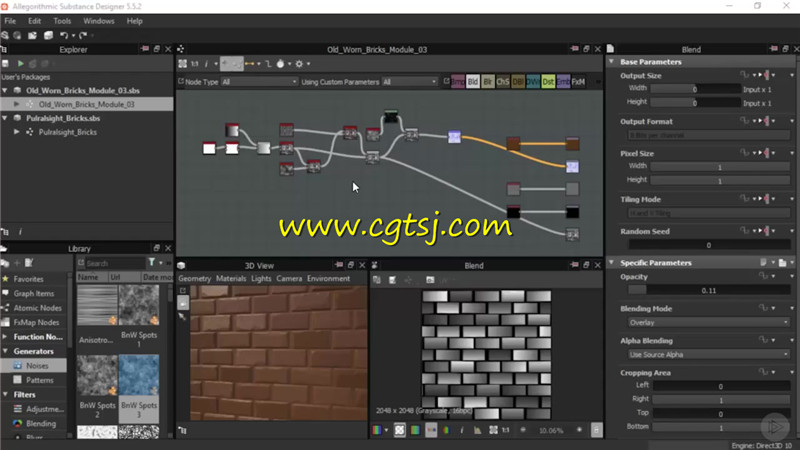The height and width of the screenshot is (450, 800).
Task: Open the Blending Mode Overlay dropdown
Action: pyautogui.click(x=709, y=322)
